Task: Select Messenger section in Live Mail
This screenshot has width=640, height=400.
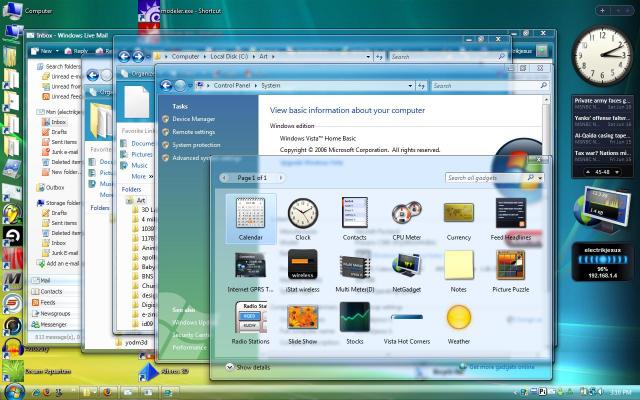Action: coord(55,324)
